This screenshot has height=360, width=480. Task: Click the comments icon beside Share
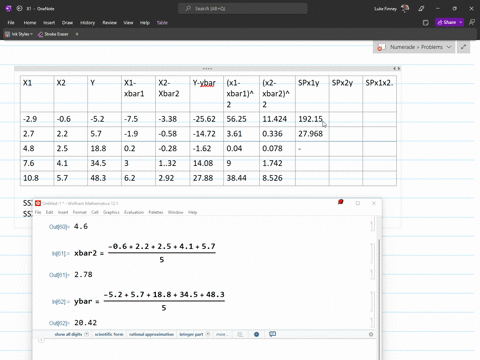pyautogui.click(x=472, y=22)
